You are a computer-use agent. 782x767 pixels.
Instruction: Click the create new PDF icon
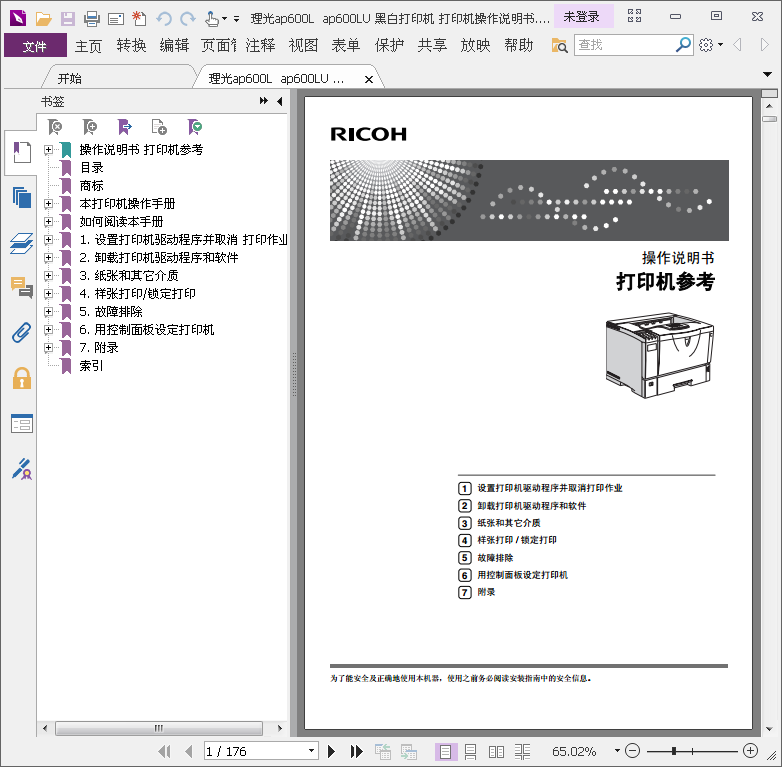139,19
